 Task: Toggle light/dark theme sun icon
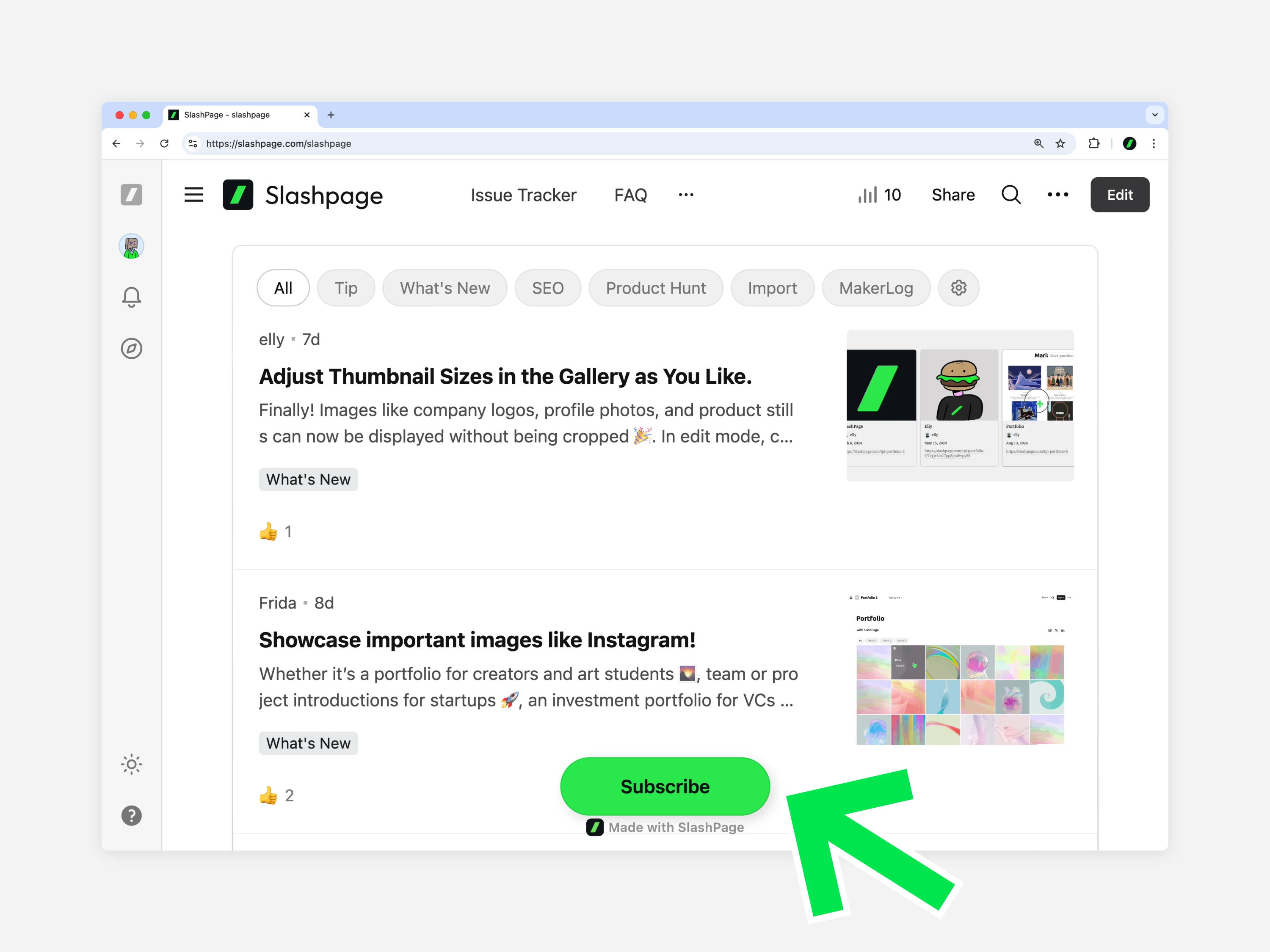(x=132, y=765)
